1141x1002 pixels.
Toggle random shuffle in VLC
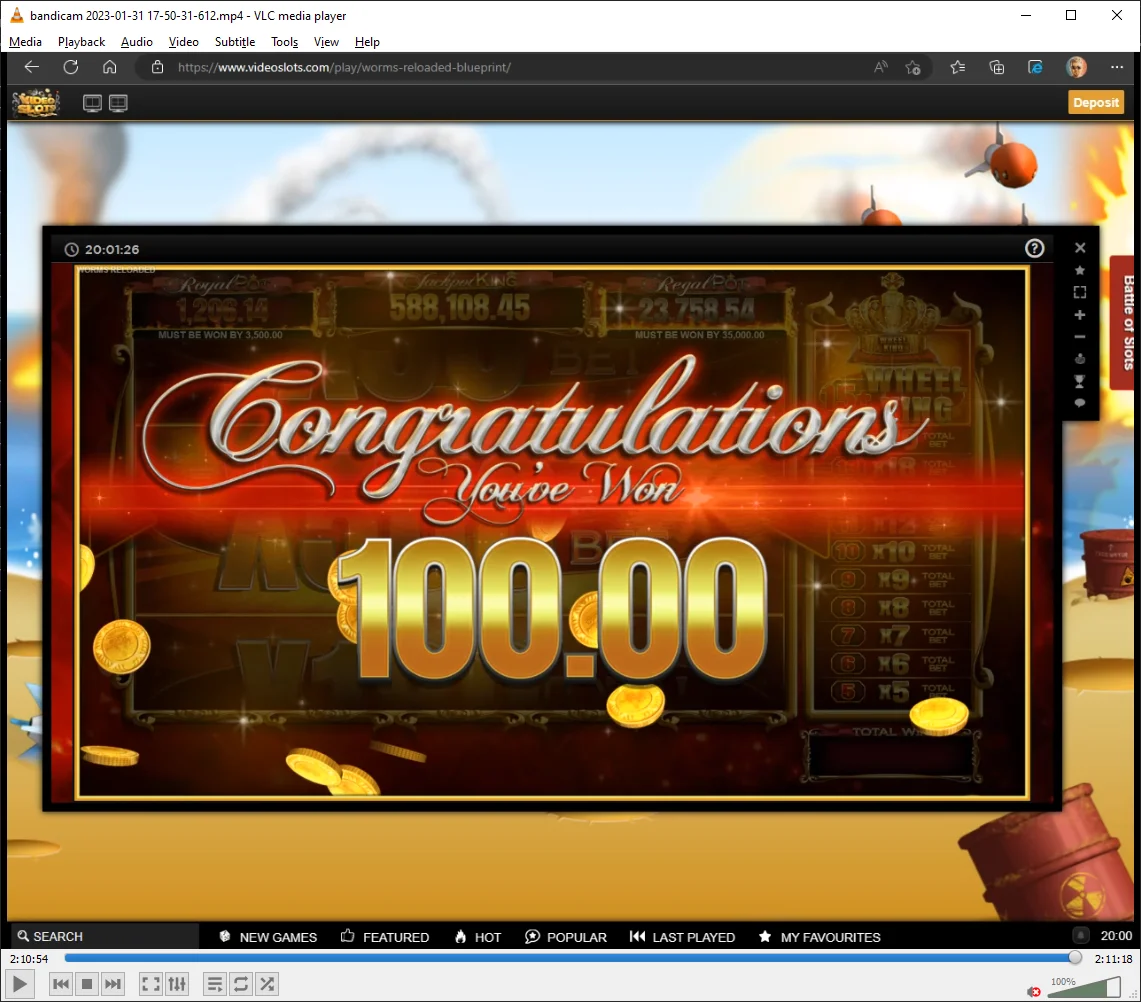(x=267, y=985)
